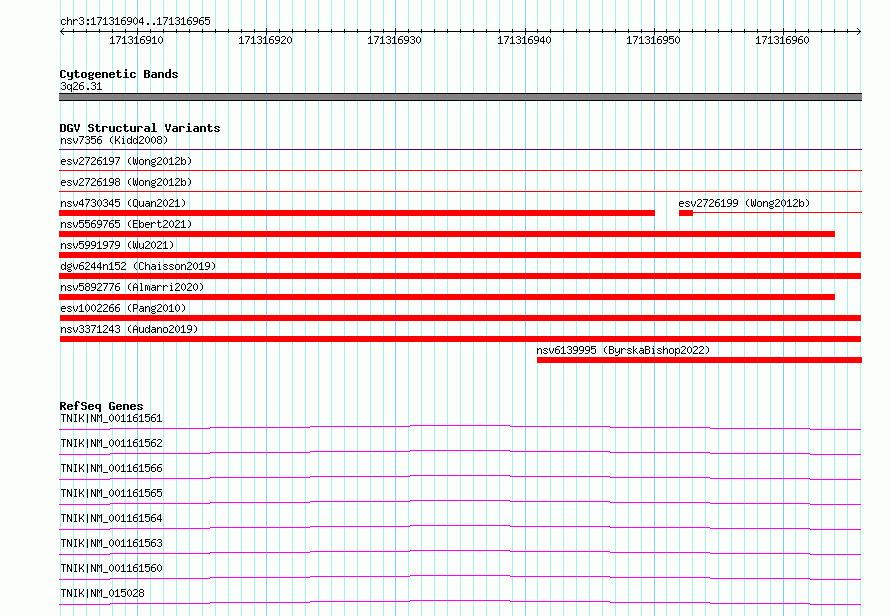The height and width of the screenshot is (616, 890).
Task: Open transcript TNIK|NM_001161561
Action: click(111, 418)
